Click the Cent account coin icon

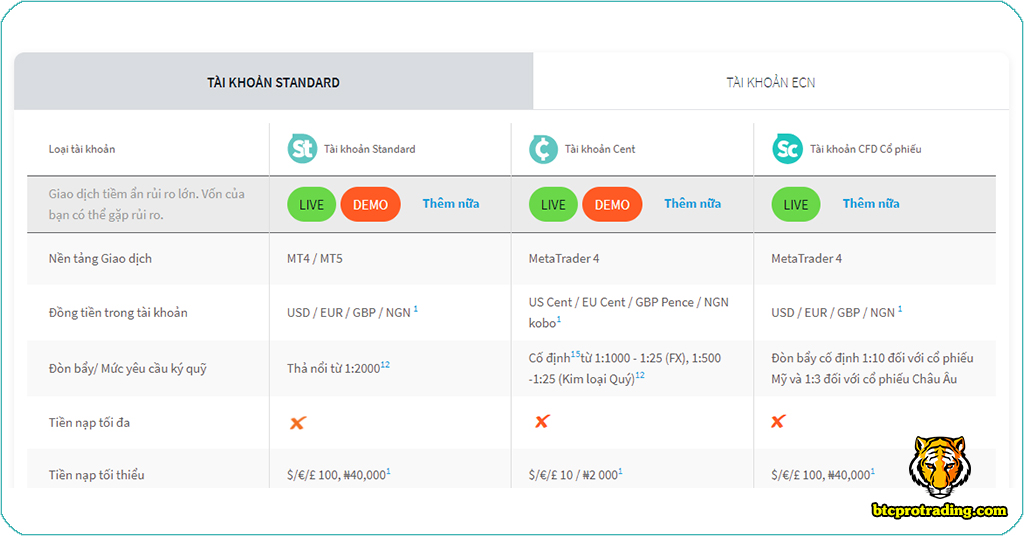[x=543, y=149]
